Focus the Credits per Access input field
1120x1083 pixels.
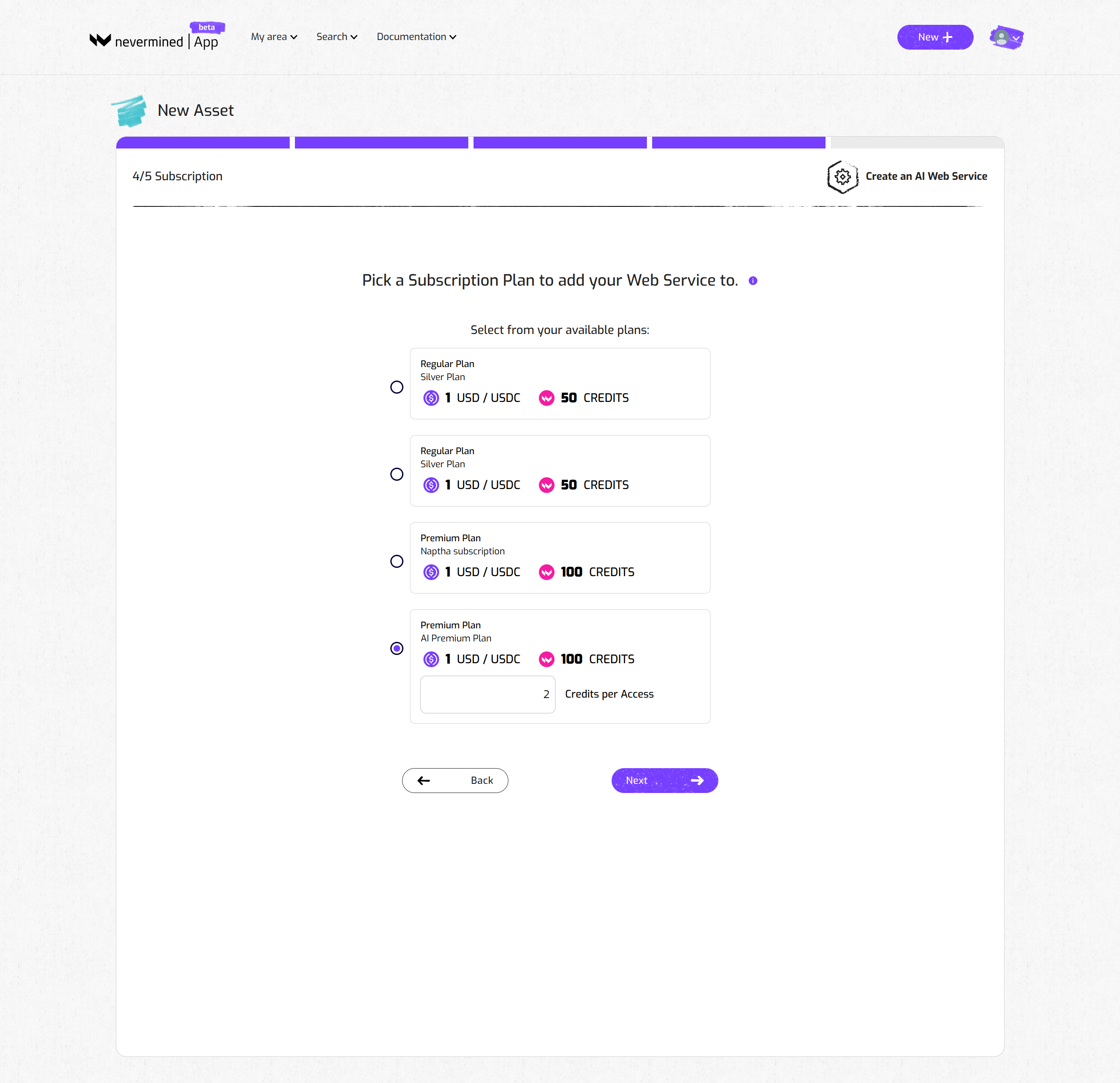[487, 695]
